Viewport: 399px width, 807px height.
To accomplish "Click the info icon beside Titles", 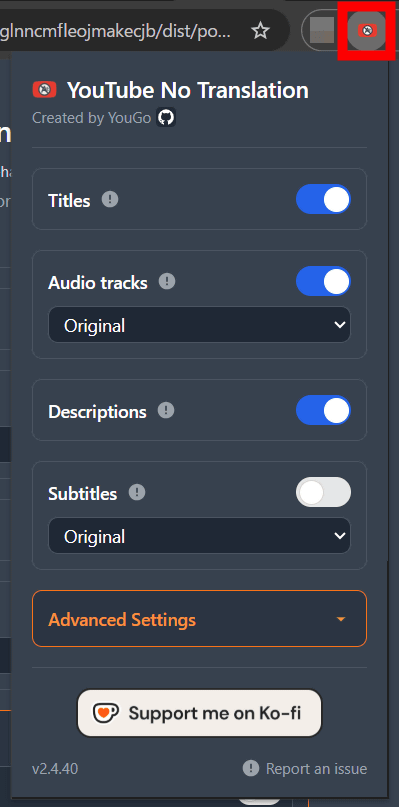I will click(110, 200).
